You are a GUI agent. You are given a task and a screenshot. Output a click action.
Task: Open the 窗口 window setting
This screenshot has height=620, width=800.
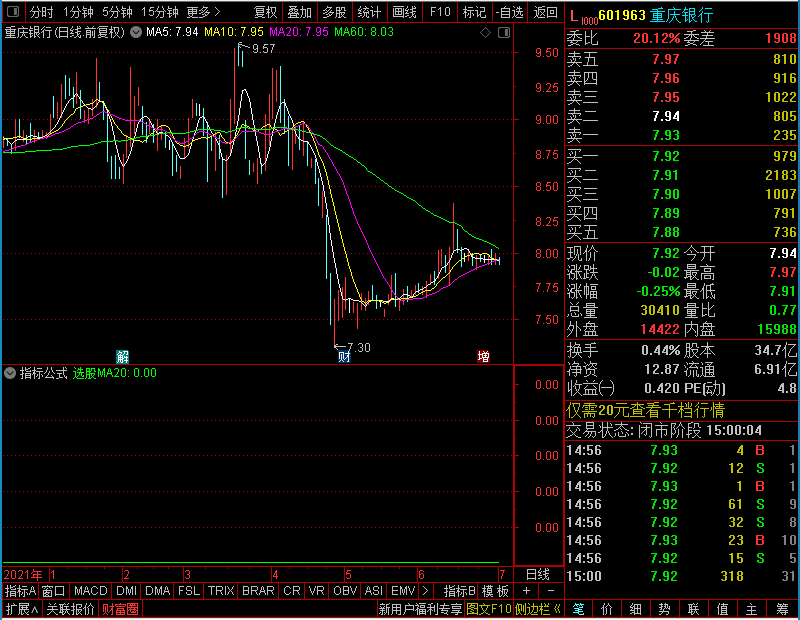click(54, 591)
